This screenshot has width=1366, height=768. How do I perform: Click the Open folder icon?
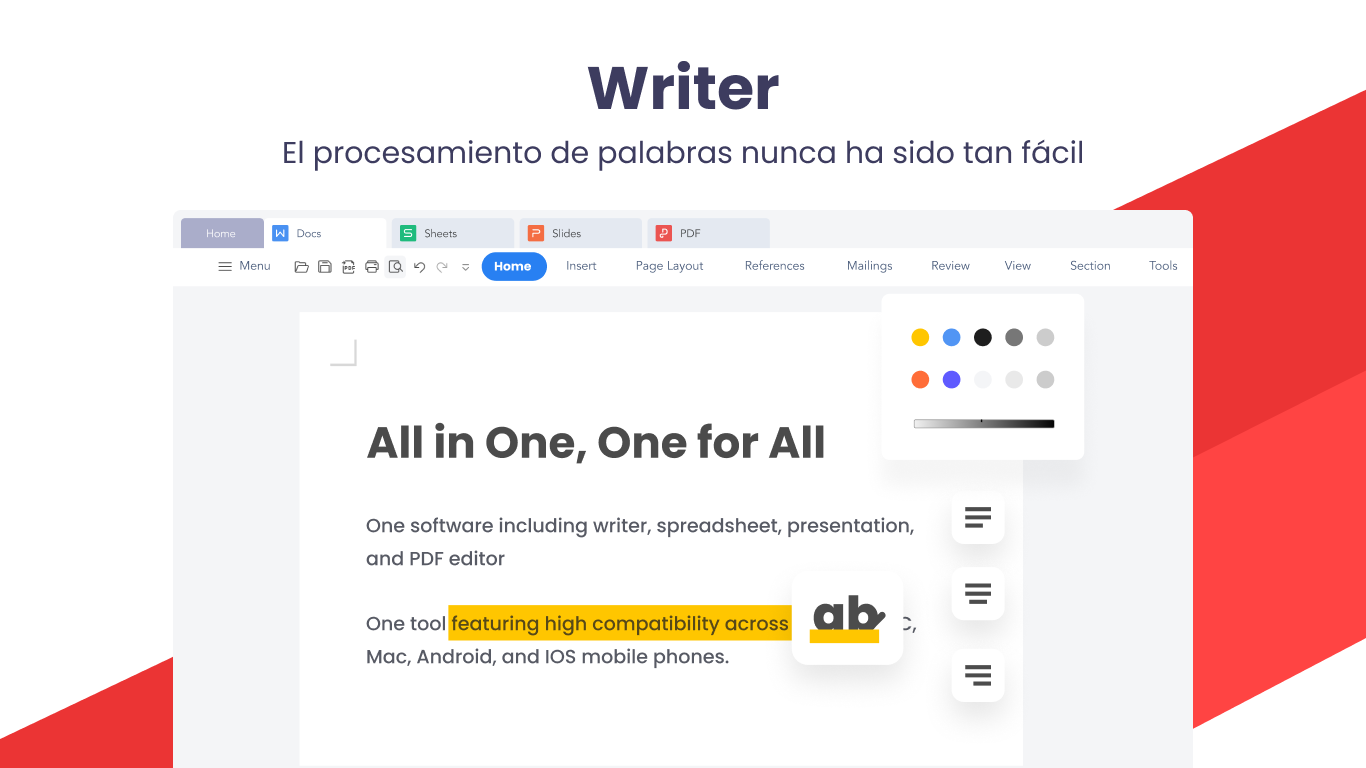coord(301,266)
